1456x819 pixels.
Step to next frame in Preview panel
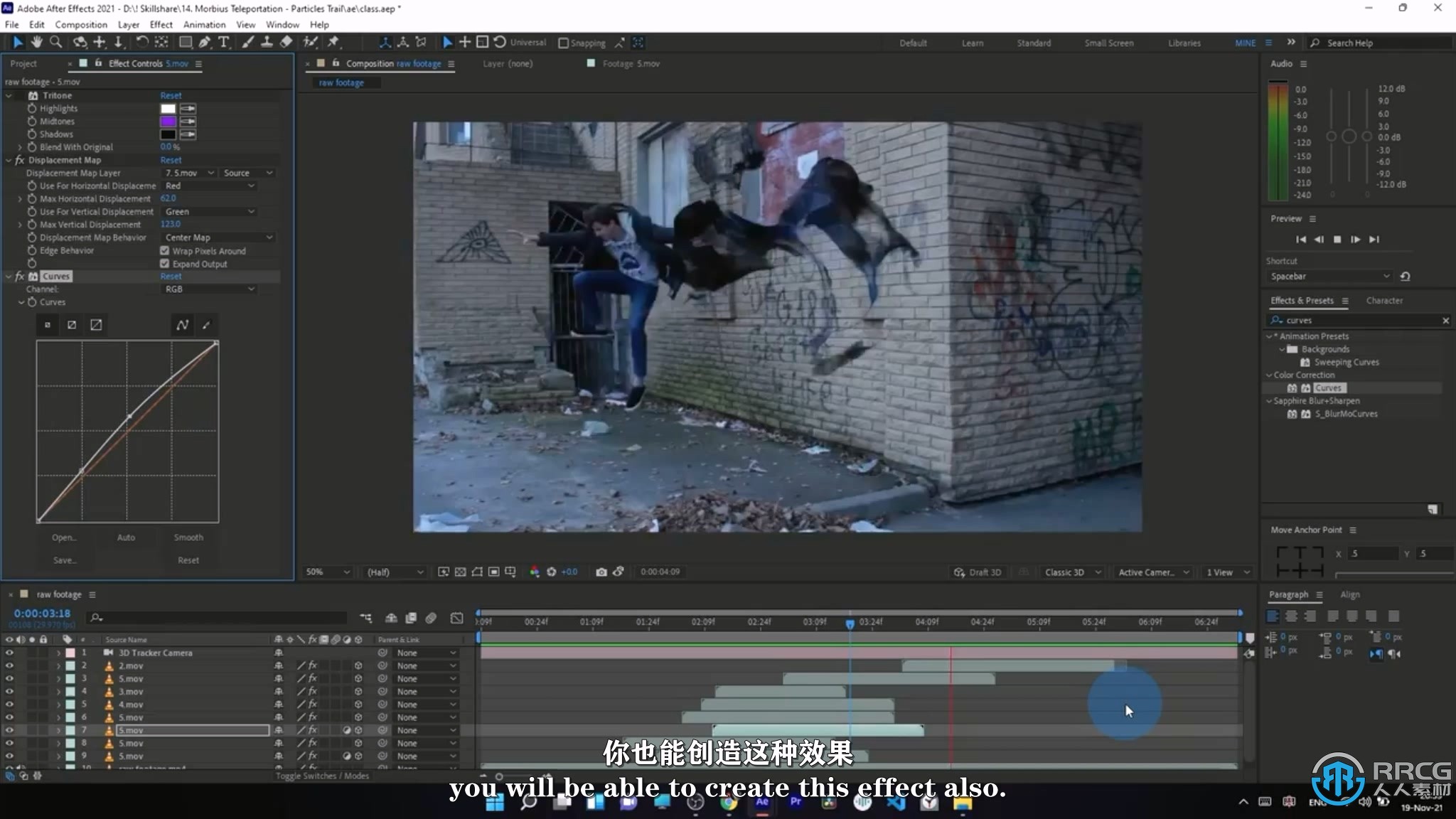coord(1355,240)
